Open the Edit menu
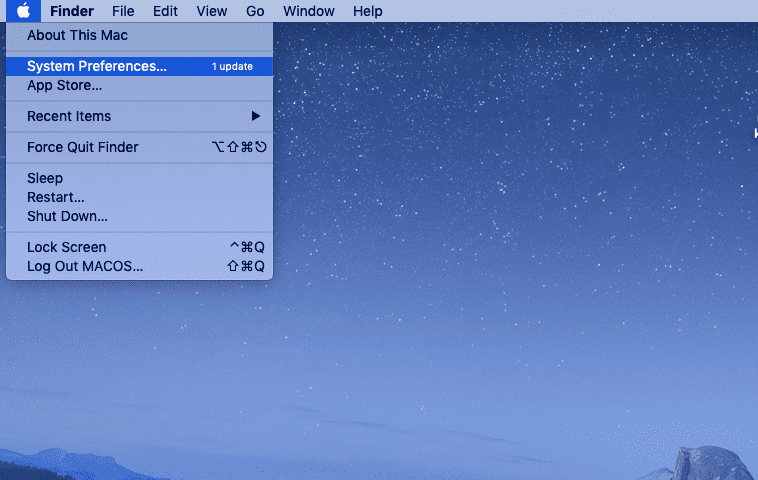This screenshot has width=758, height=480. click(x=165, y=11)
